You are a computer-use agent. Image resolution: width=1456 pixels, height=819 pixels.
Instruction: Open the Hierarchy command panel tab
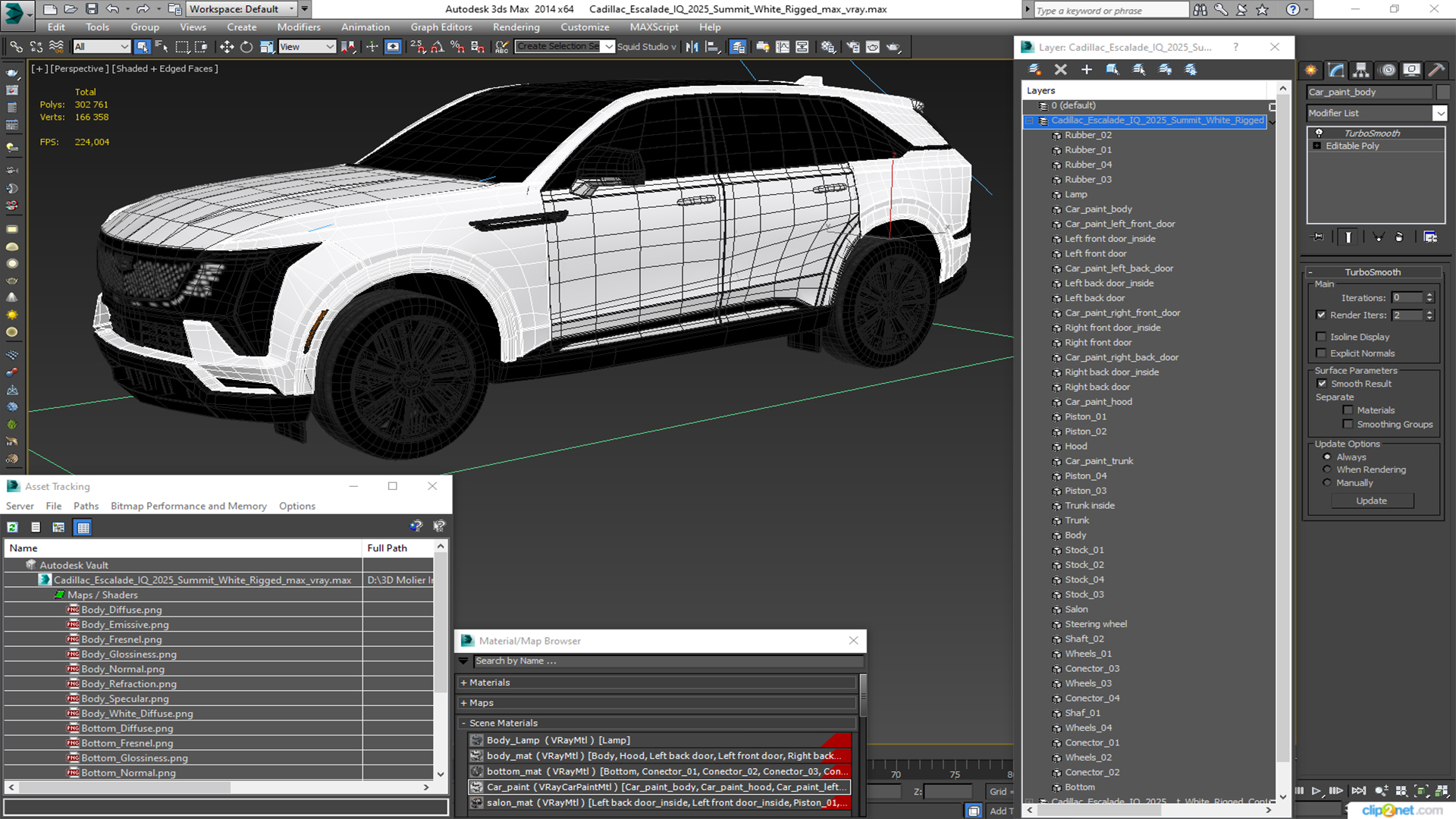coord(1361,70)
